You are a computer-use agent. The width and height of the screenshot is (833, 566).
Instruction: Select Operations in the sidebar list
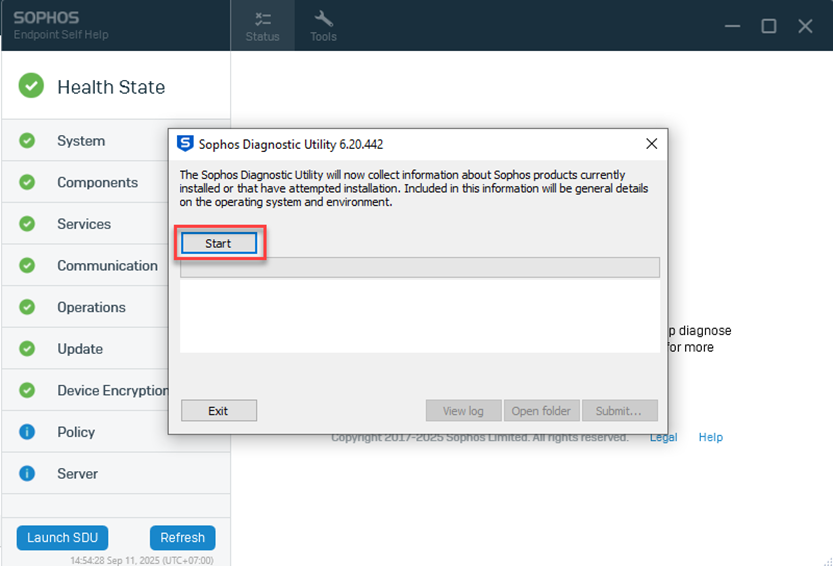[x=91, y=308]
